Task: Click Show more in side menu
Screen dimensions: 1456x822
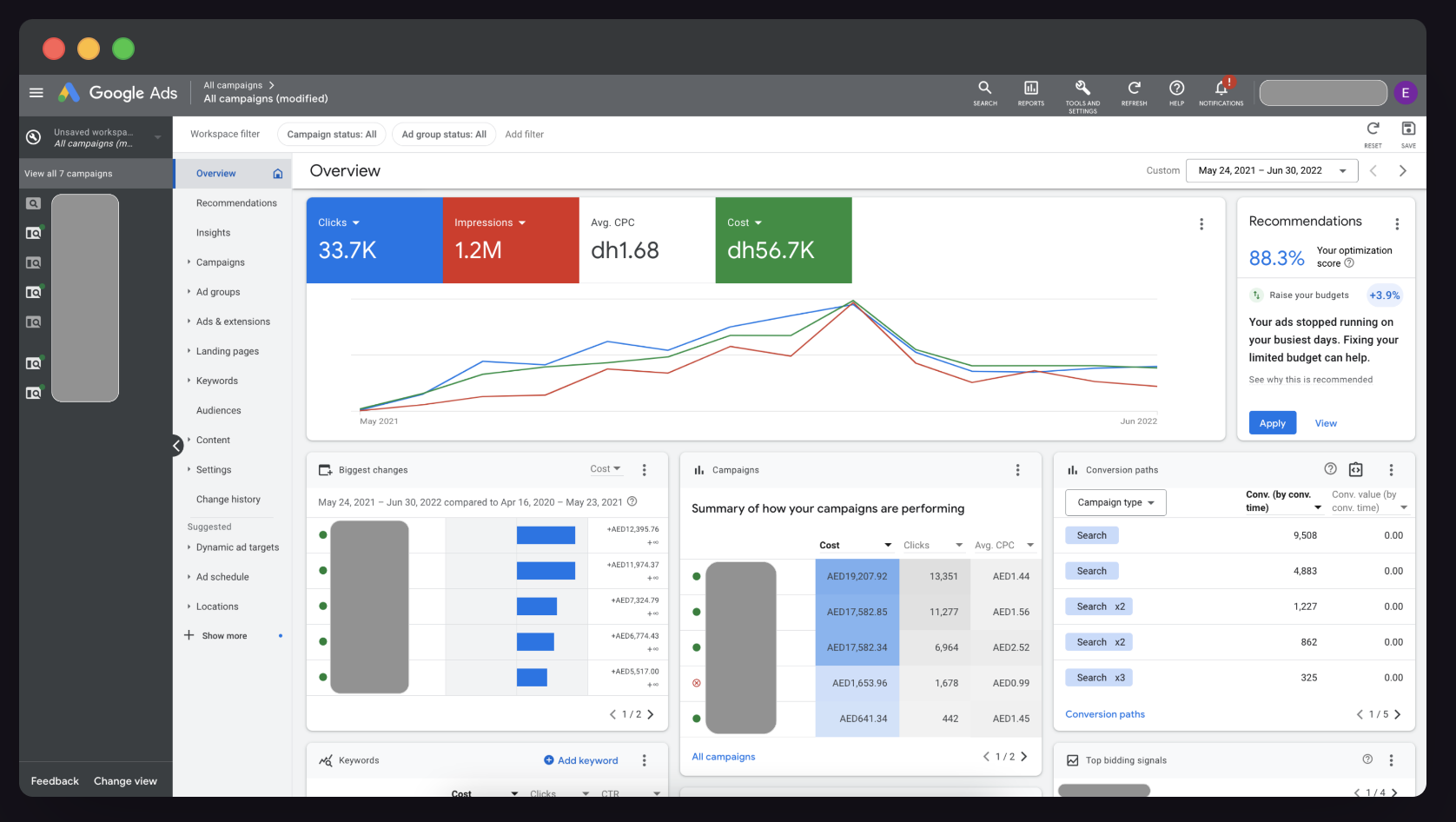Action: point(224,636)
